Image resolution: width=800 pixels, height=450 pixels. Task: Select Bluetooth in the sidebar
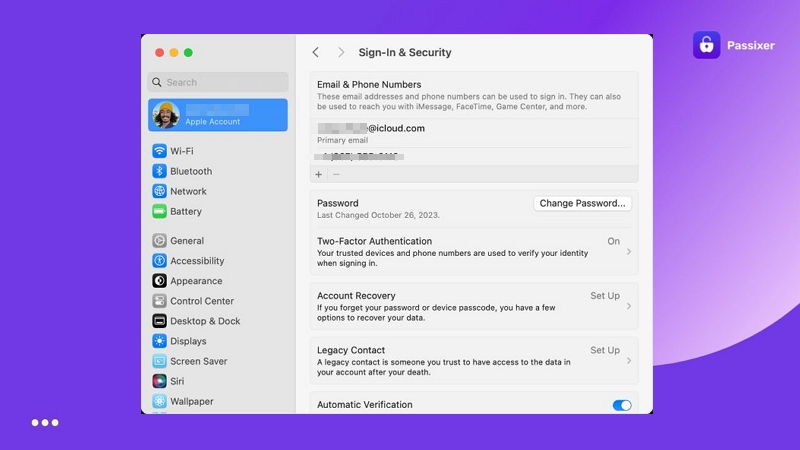[218, 171]
